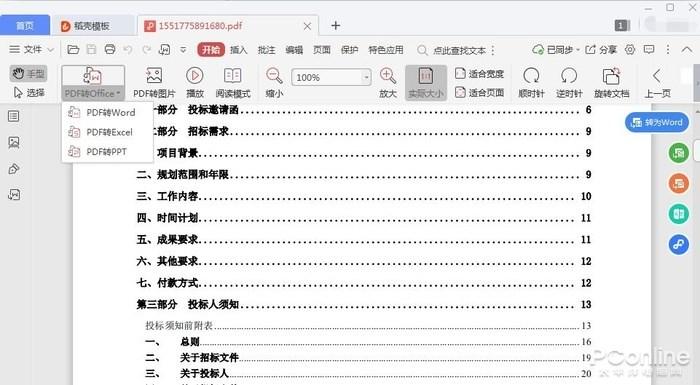This screenshot has width=700, height=385.
Task: Expand the 文件 menu chevron
Action: [50, 50]
